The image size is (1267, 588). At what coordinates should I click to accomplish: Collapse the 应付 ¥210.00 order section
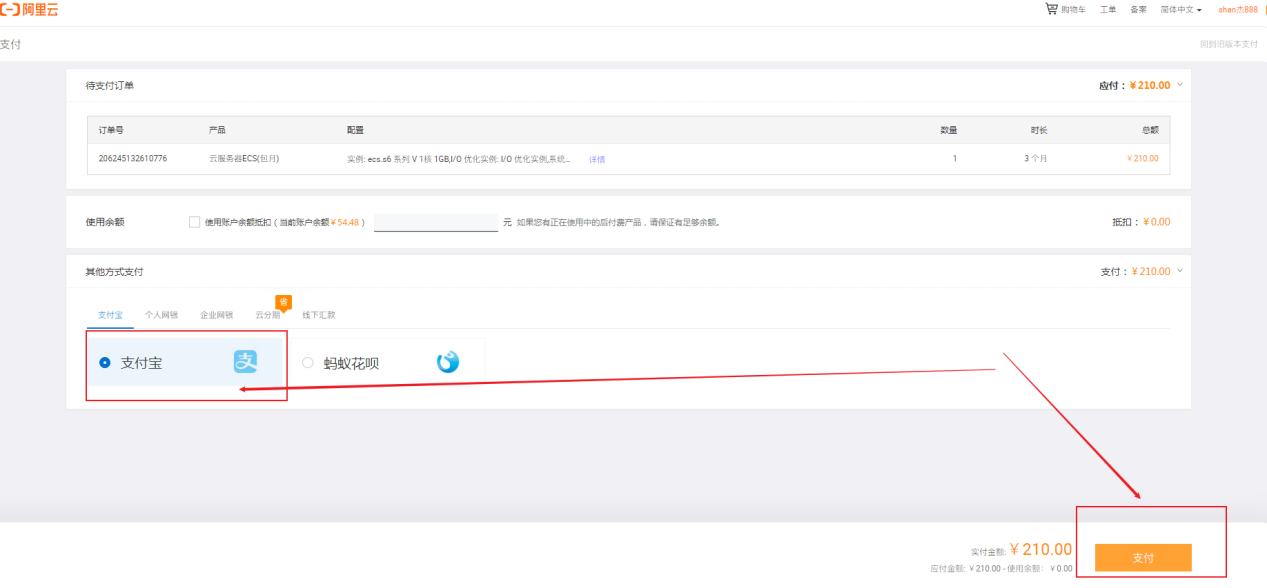pos(1180,84)
